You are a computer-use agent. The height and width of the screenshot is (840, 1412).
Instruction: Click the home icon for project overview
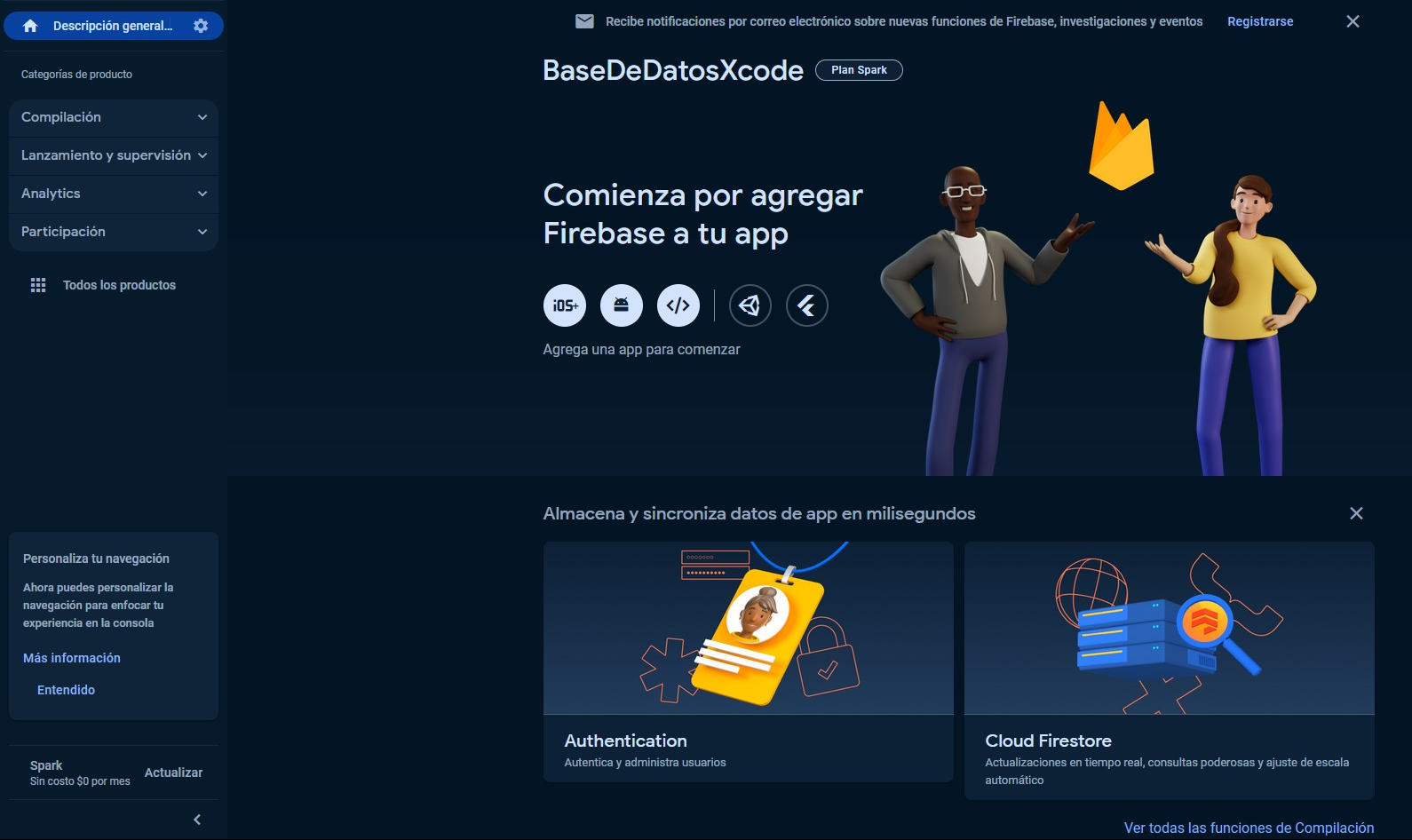pos(30,26)
